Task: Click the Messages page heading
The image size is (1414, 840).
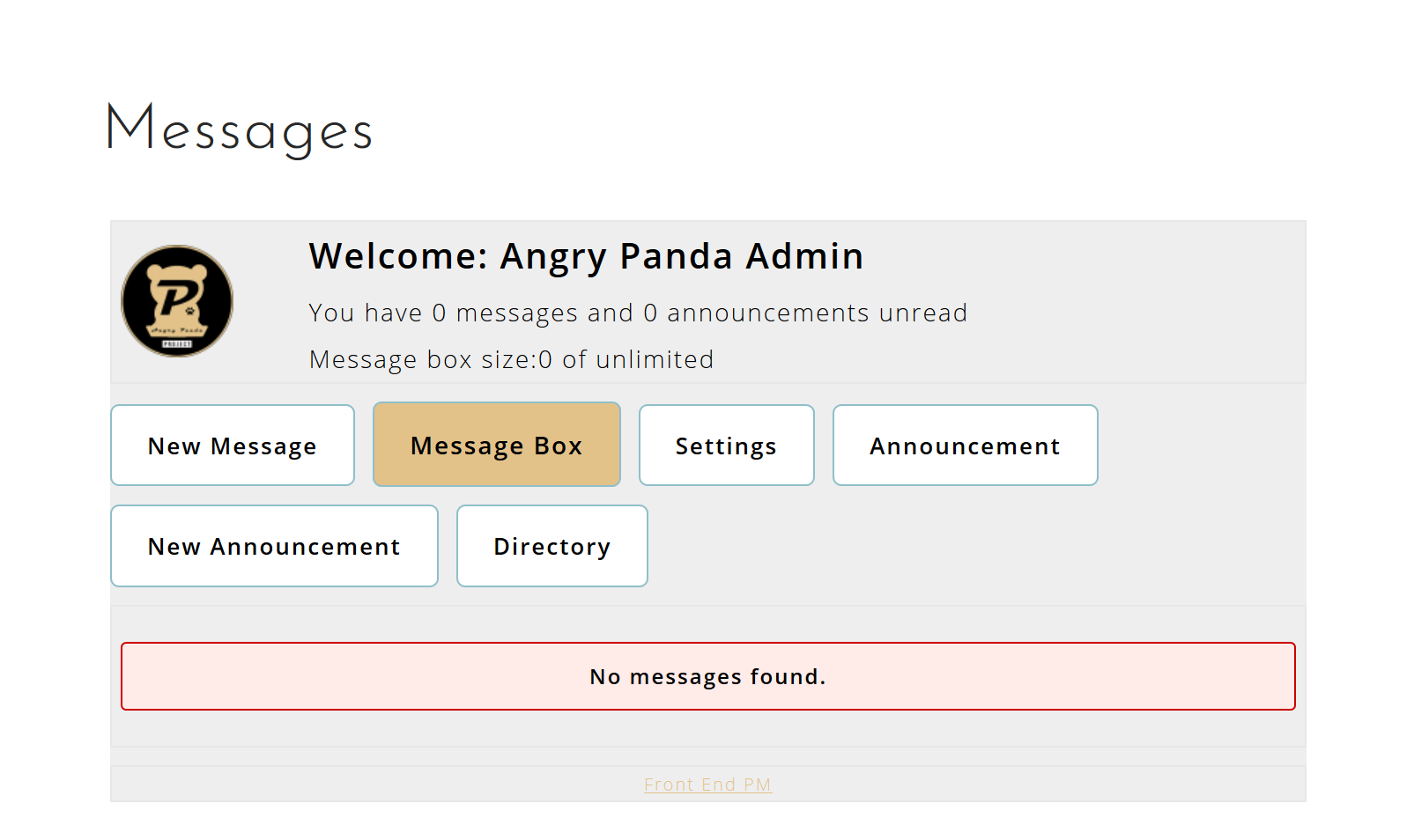Action: click(240, 129)
